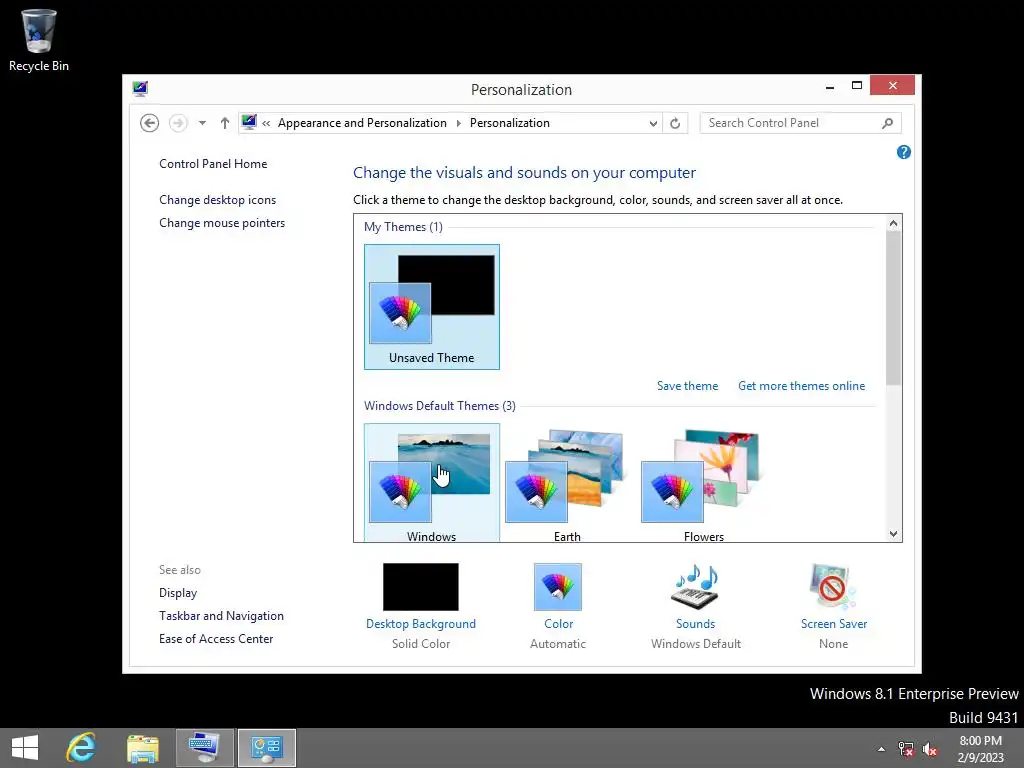
Task: Open Help with the blue question icon
Action: [x=904, y=152]
